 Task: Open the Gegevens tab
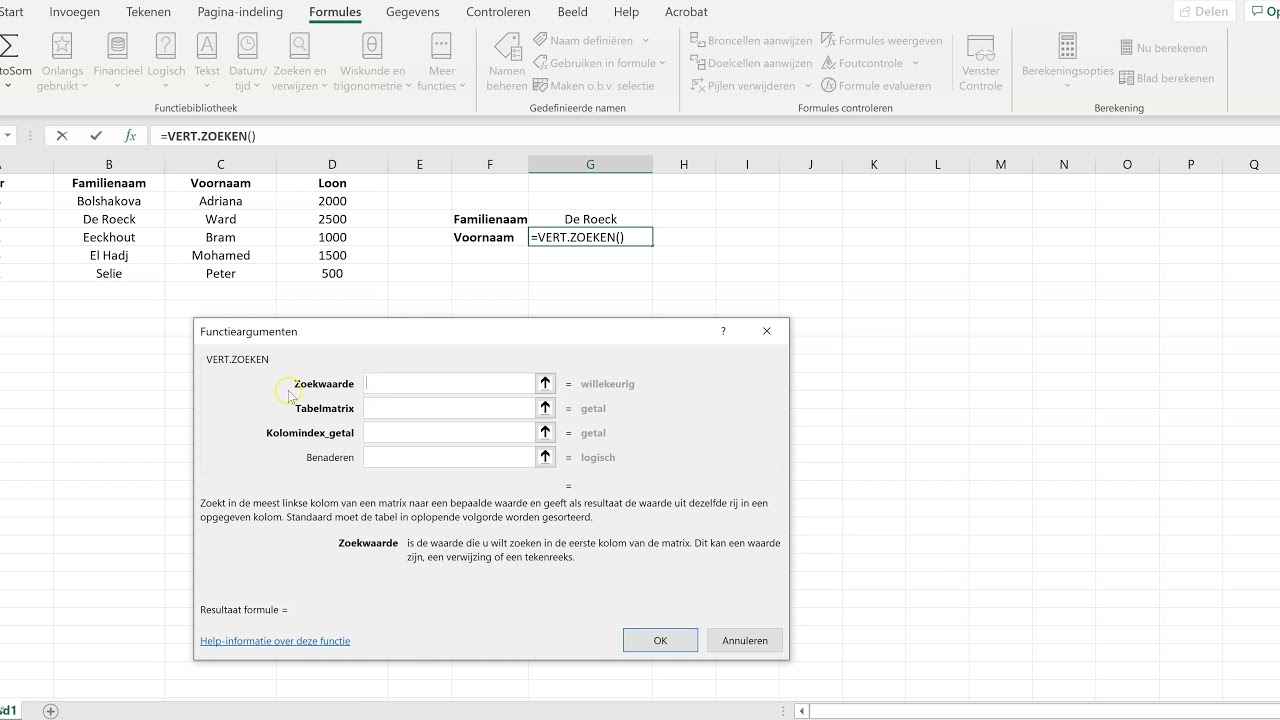point(412,12)
